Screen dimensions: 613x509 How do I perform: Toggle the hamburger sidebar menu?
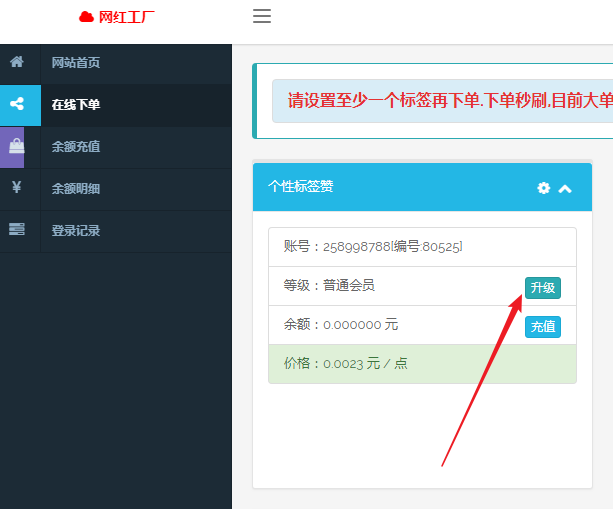pyautogui.click(x=262, y=16)
